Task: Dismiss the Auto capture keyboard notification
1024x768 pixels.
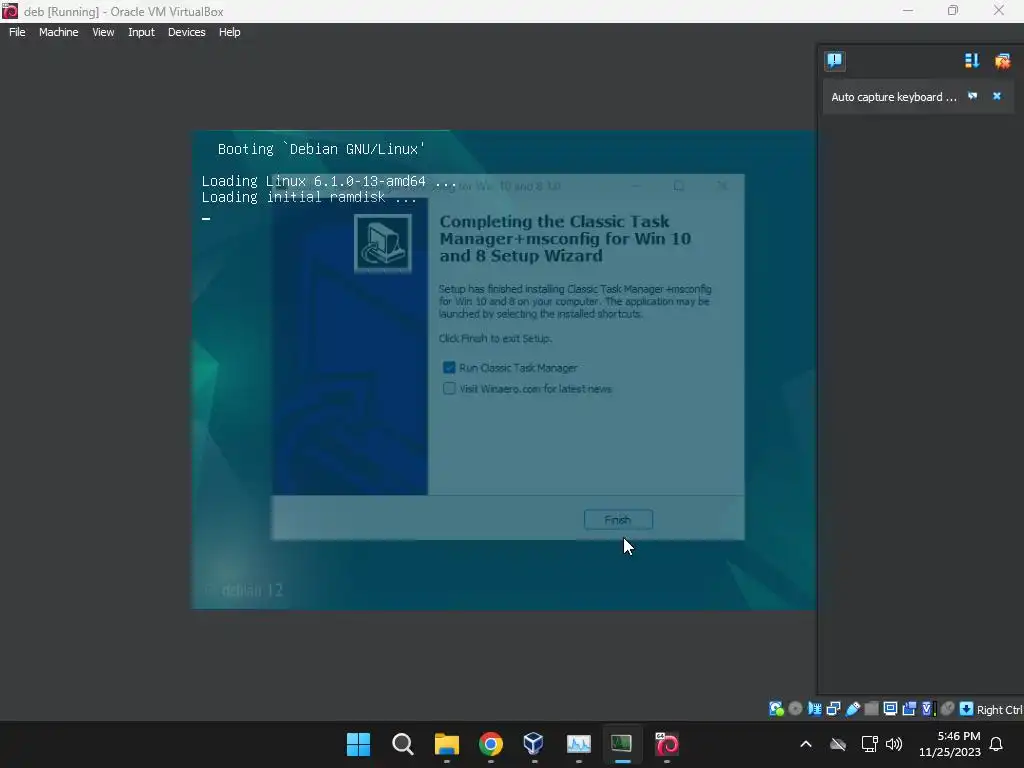Action: (997, 96)
